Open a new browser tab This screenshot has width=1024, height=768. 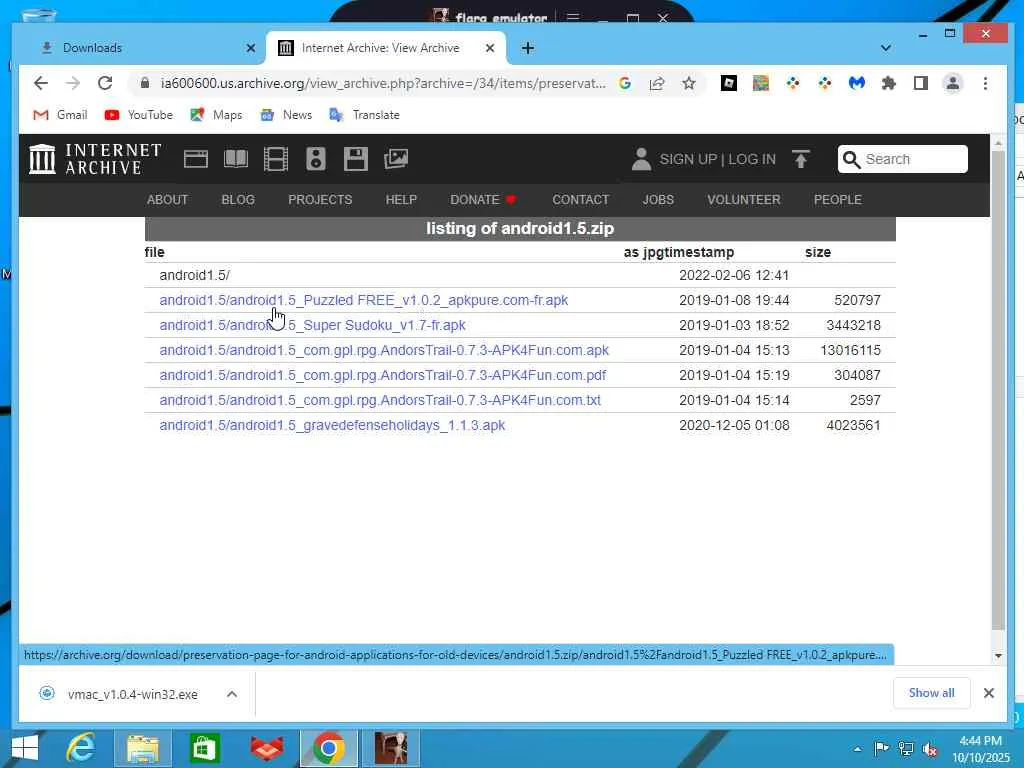528,48
